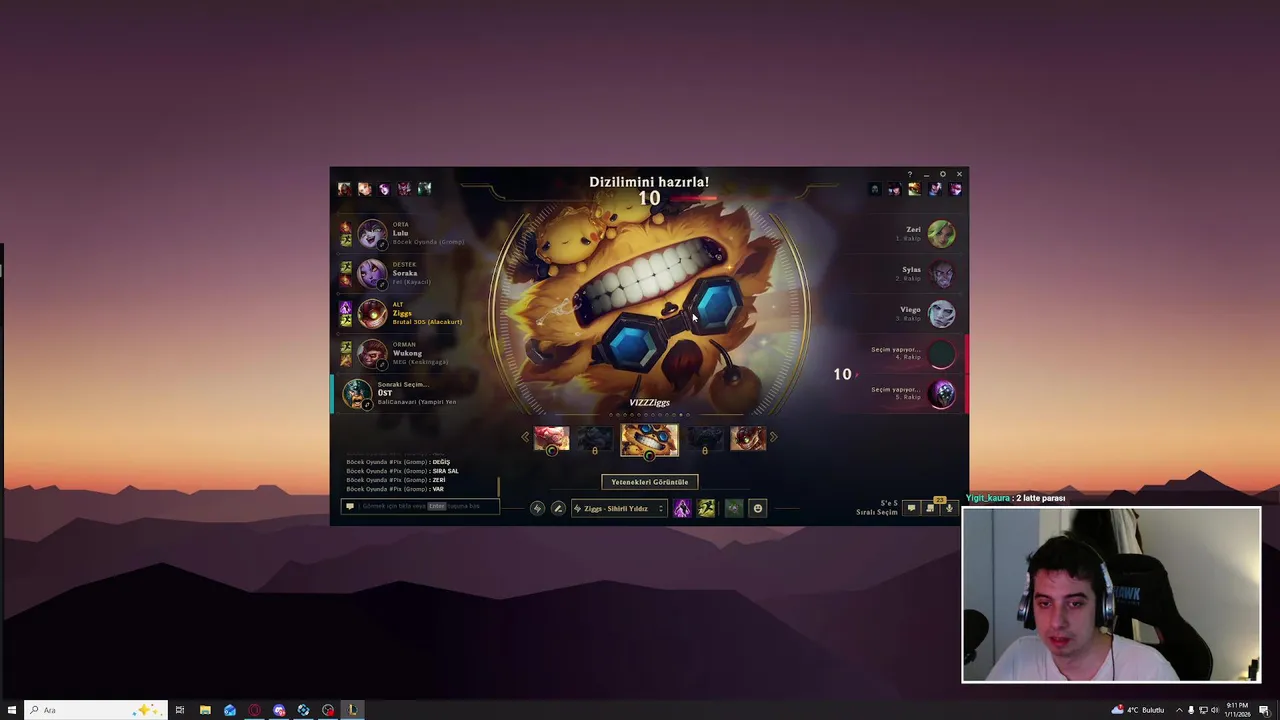Click the 'VIZZZiggs' skin name label

649,403
